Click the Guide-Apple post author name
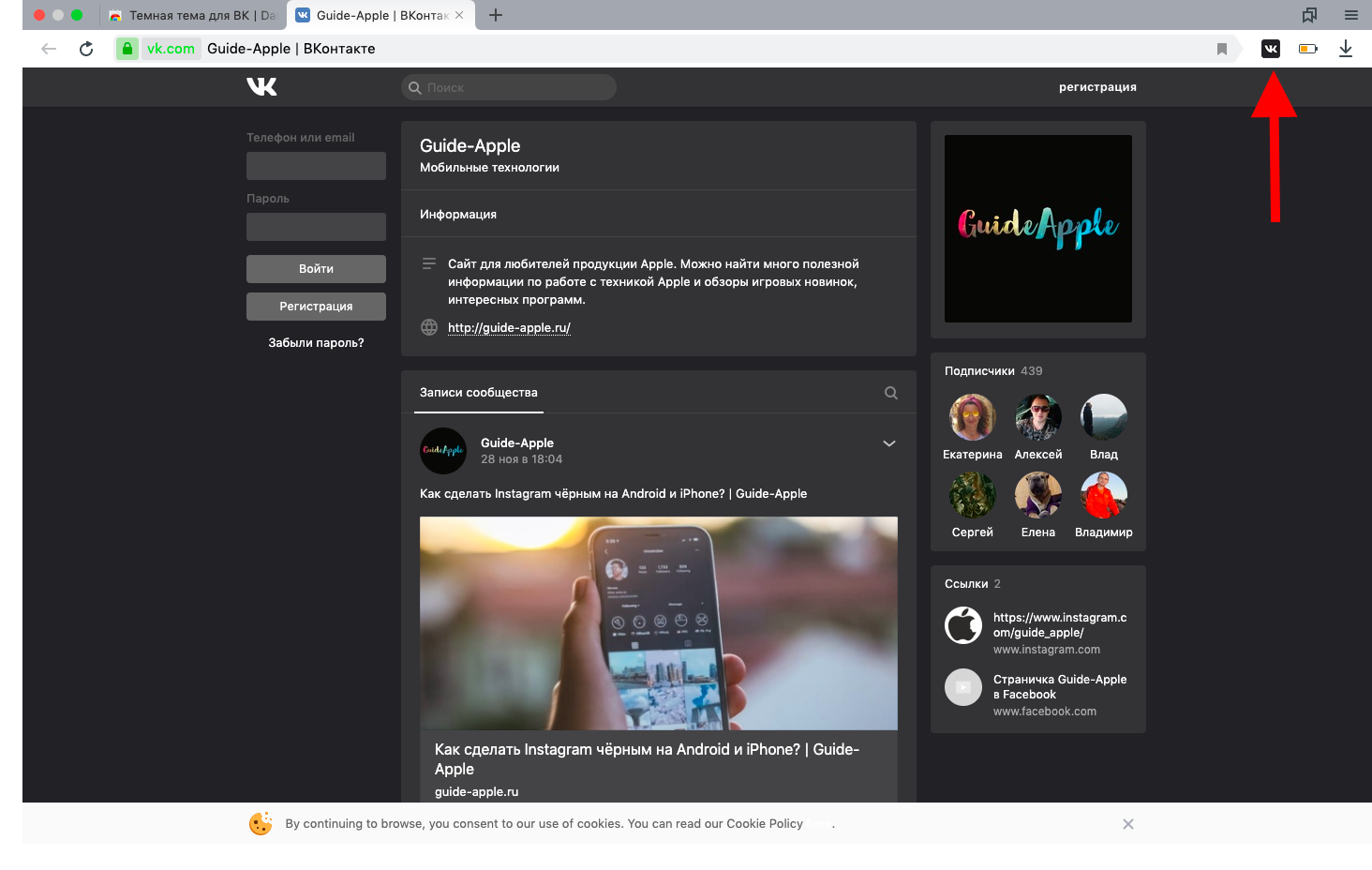 (x=517, y=443)
